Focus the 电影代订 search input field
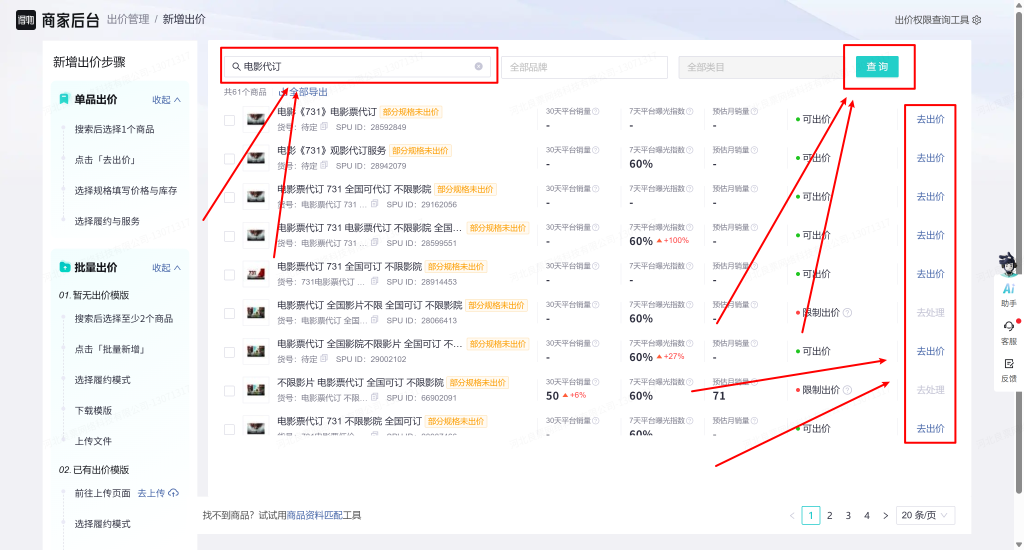 358,67
